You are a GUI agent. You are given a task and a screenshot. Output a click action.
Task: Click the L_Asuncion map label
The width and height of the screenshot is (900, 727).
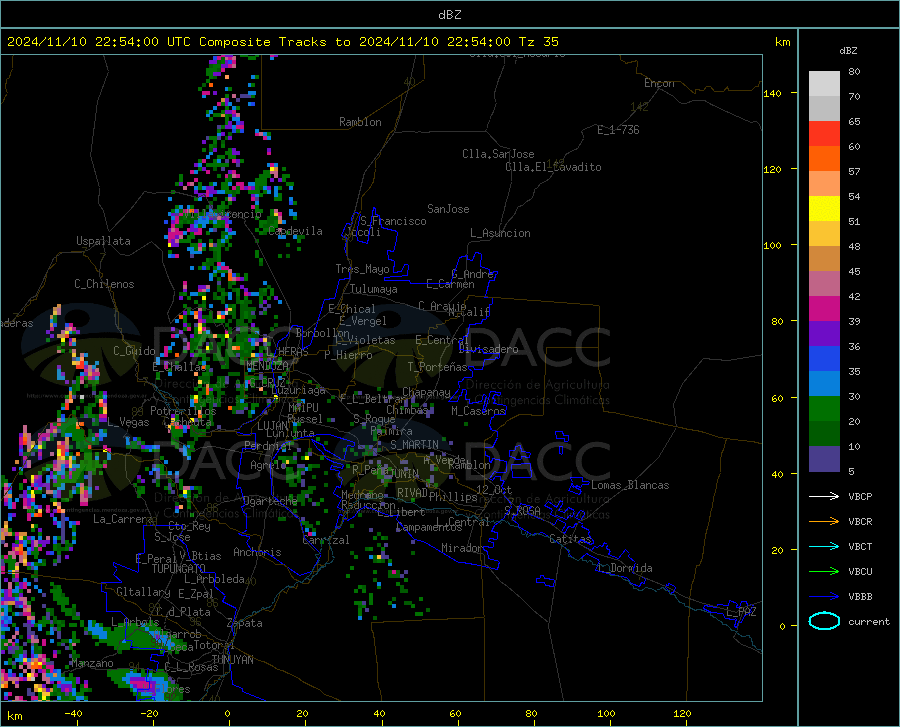pos(500,233)
